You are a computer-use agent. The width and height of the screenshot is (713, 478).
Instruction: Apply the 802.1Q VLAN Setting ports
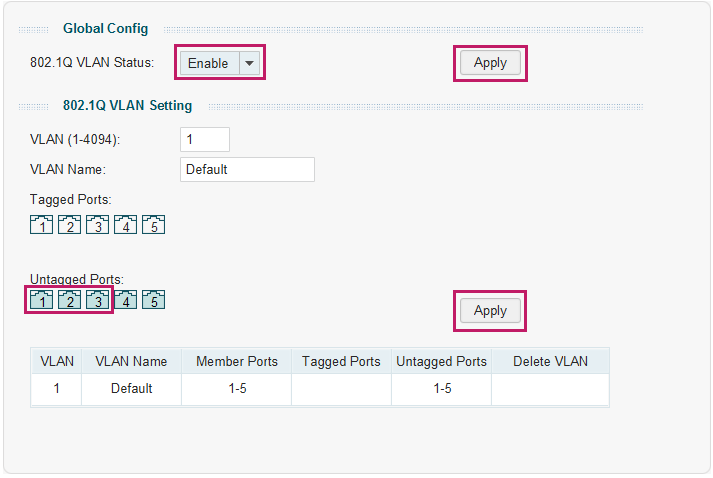(490, 311)
